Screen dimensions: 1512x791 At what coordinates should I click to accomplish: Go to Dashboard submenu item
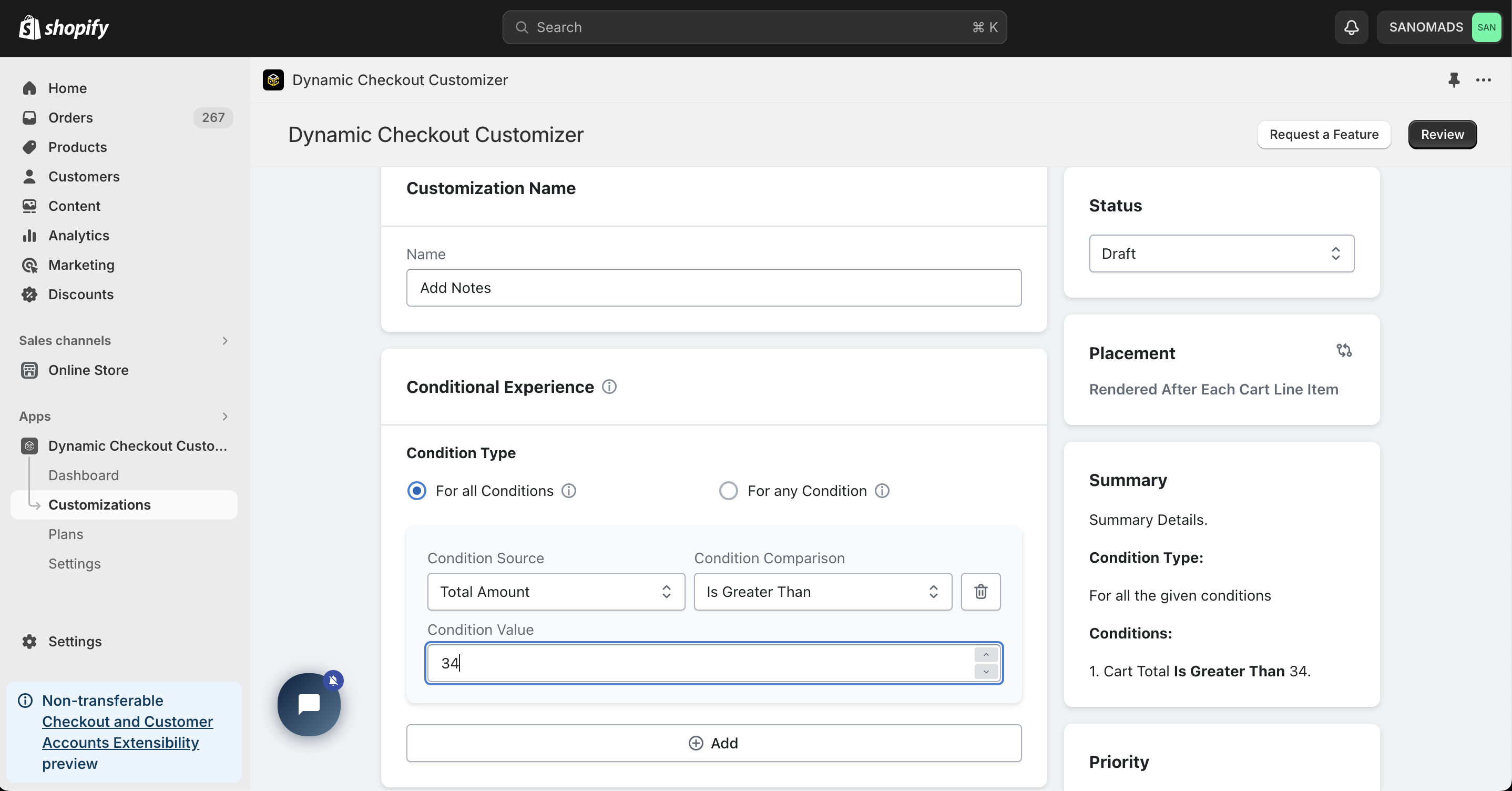tap(84, 475)
